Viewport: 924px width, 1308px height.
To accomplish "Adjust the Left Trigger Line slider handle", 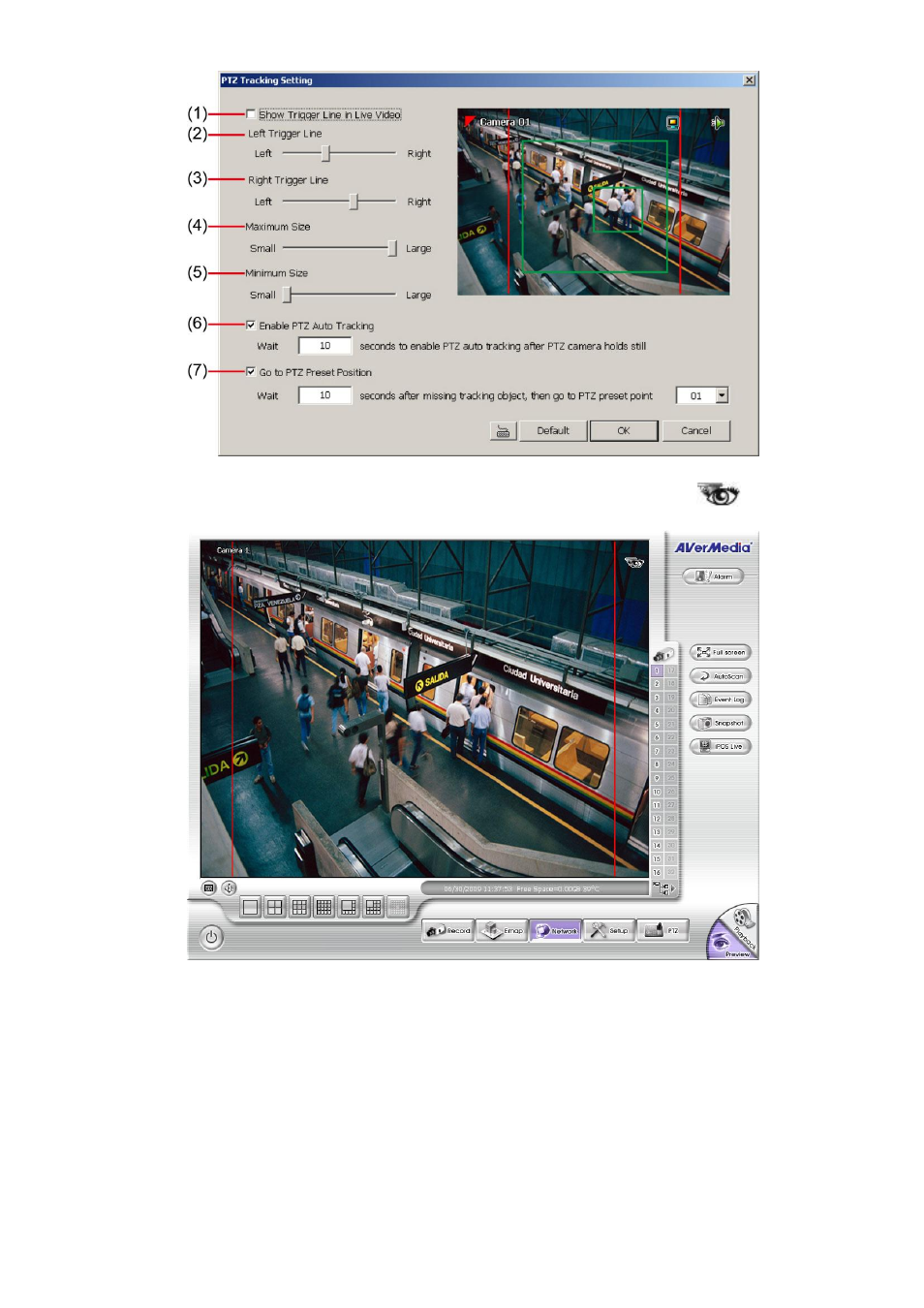I will click(x=325, y=153).
